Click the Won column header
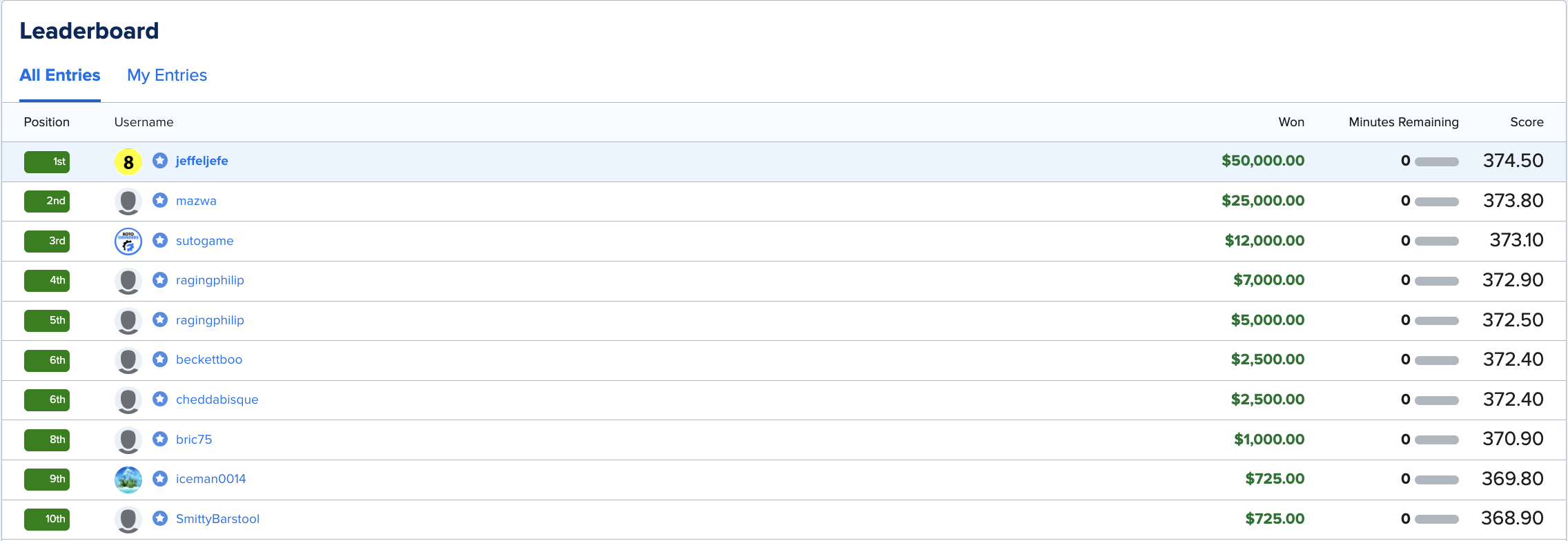This screenshot has width=1568, height=541. click(1291, 122)
